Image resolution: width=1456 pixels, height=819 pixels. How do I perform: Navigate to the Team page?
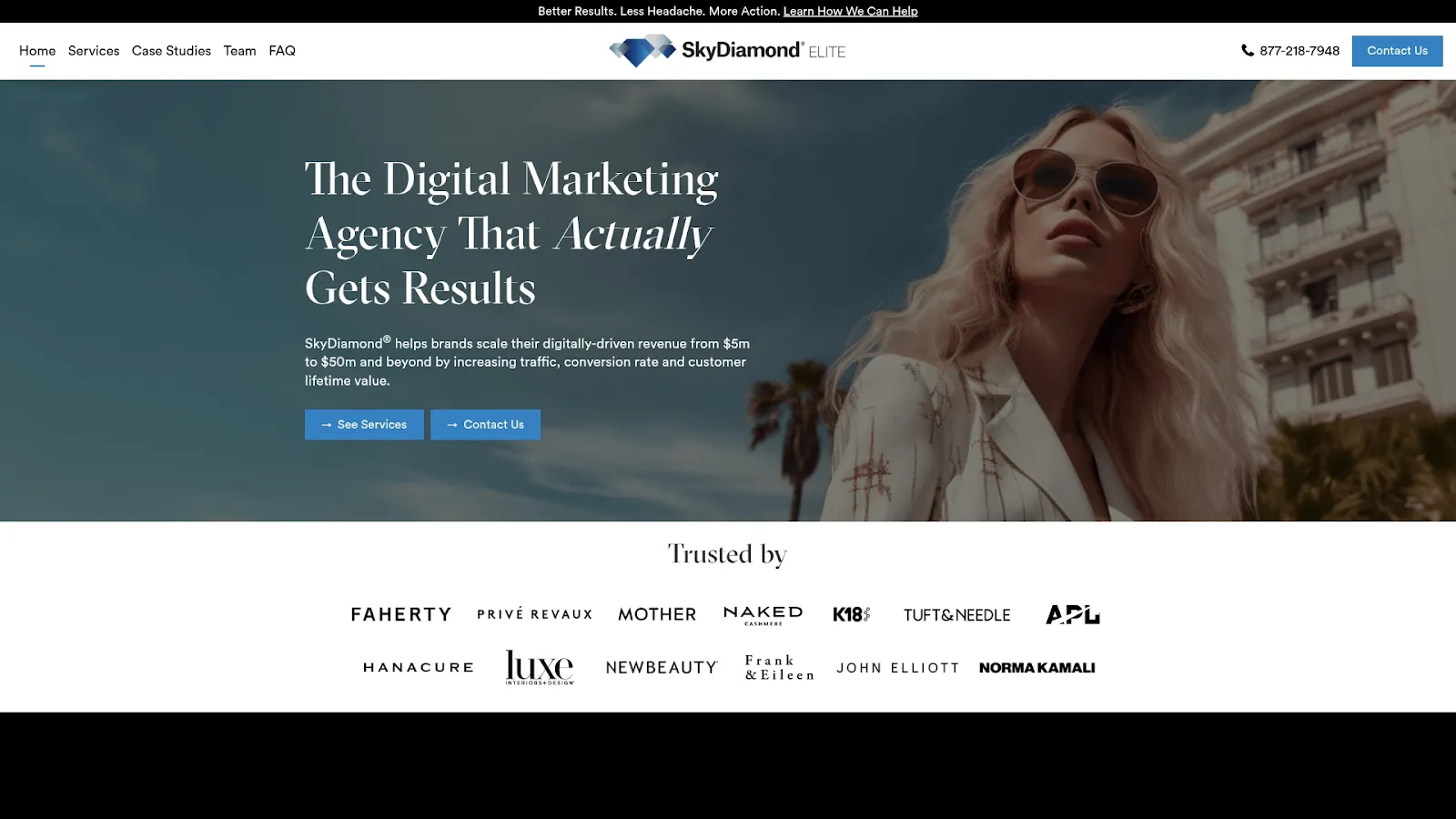click(x=239, y=51)
